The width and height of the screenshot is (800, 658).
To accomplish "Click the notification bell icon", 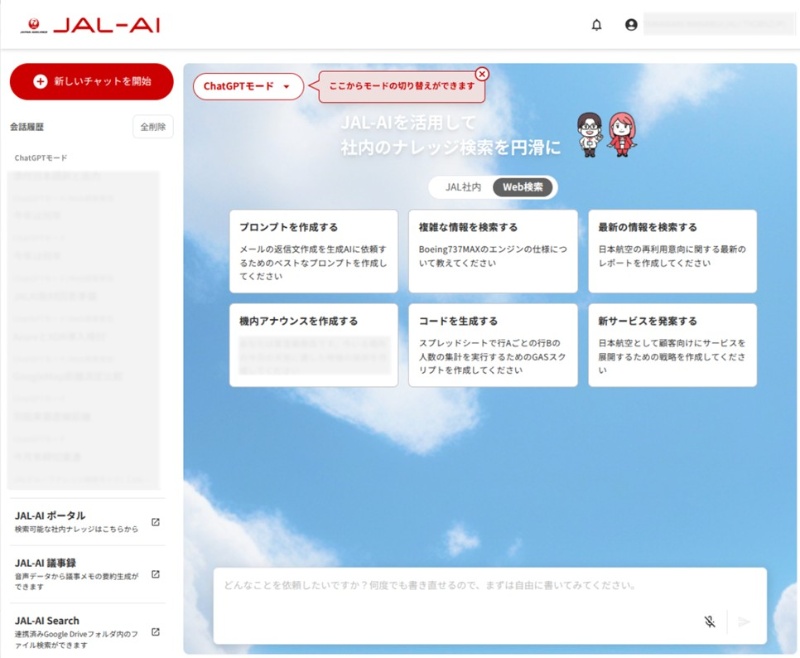I will click(597, 25).
